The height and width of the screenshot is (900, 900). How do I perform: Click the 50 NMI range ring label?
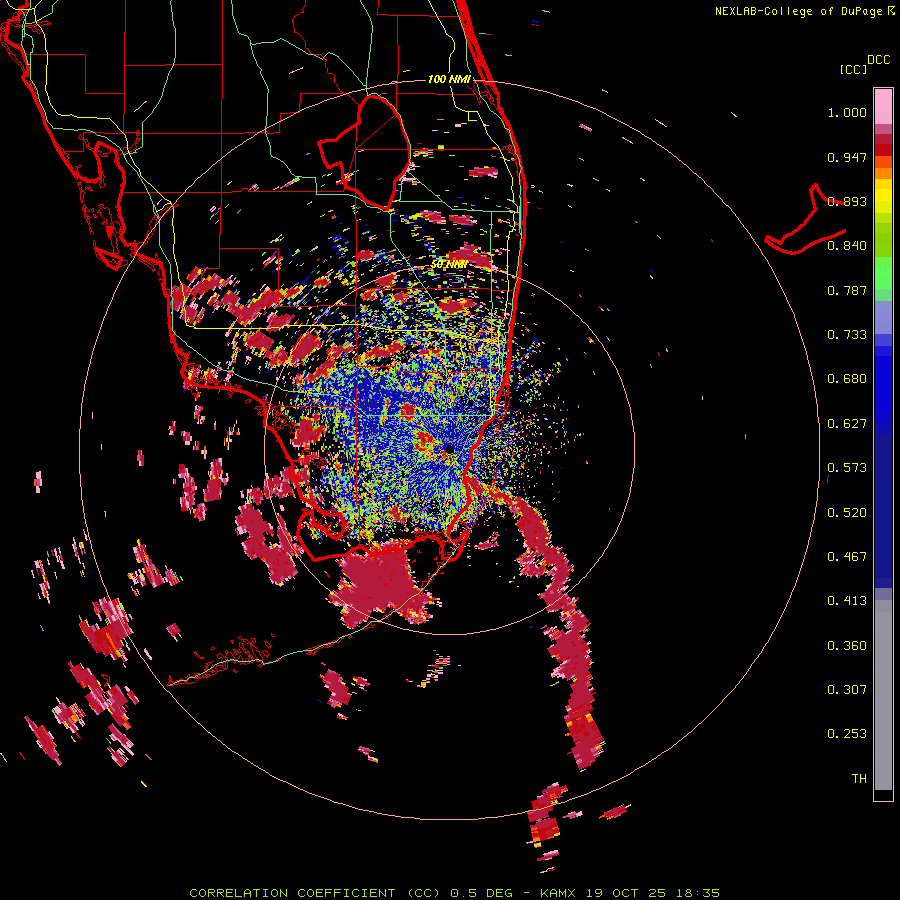[449, 265]
